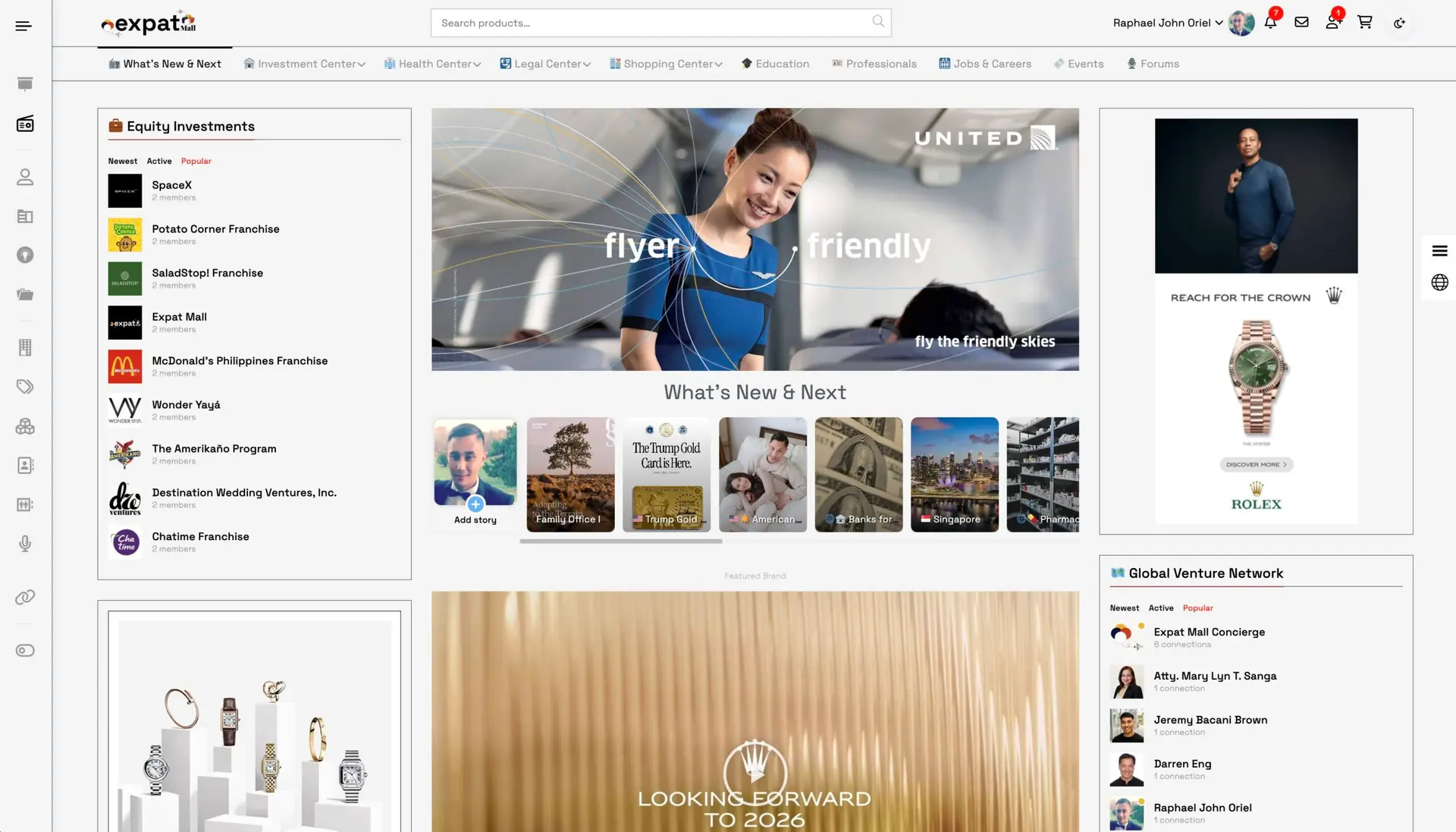
Task: Click the microphone icon in left sidebar
Action: (x=25, y=544)
